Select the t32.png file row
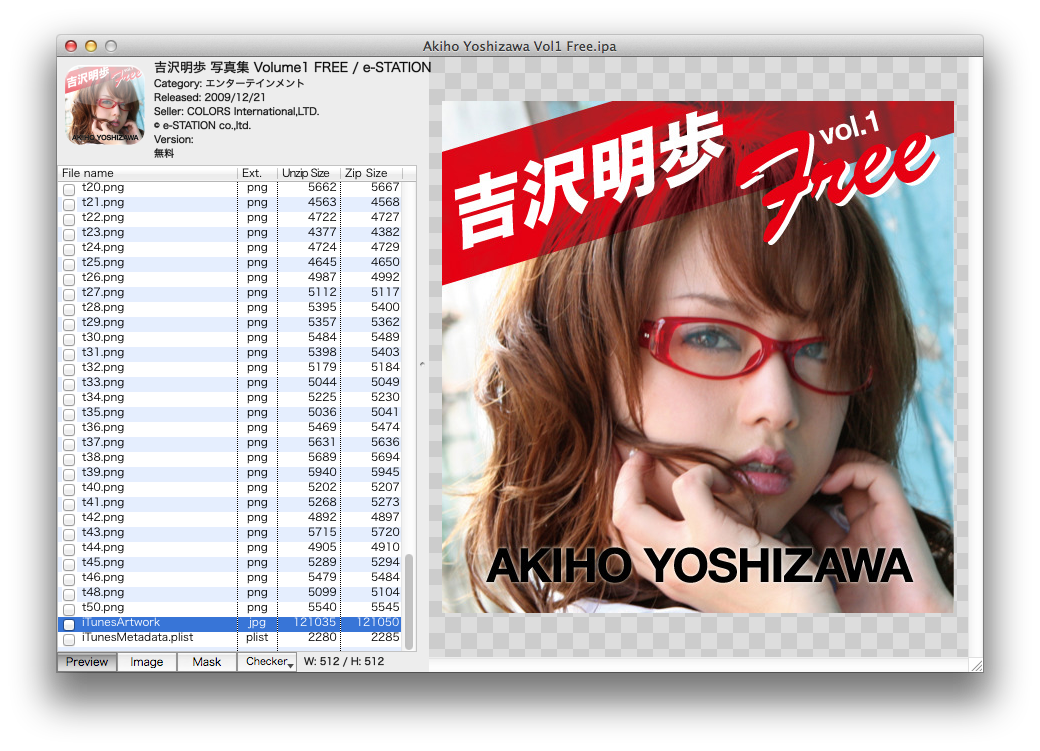 (230, 368)
